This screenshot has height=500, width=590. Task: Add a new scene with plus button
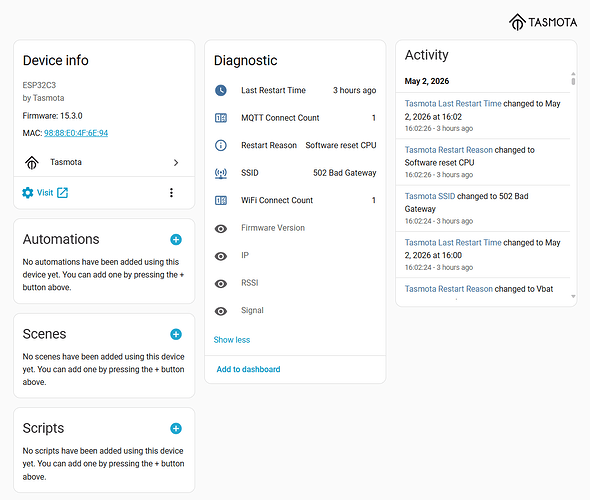point(176,334)
